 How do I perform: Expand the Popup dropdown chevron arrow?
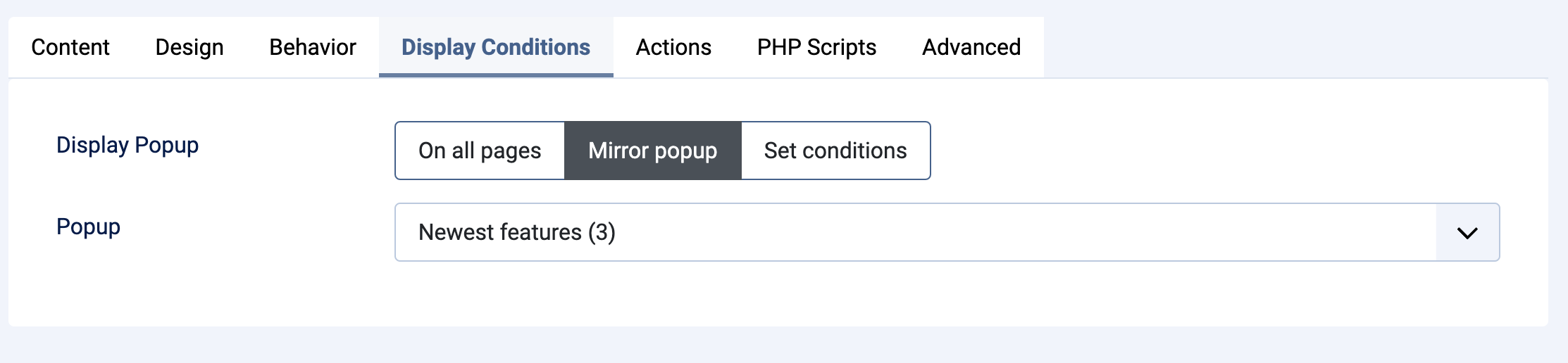point(1467,233)
